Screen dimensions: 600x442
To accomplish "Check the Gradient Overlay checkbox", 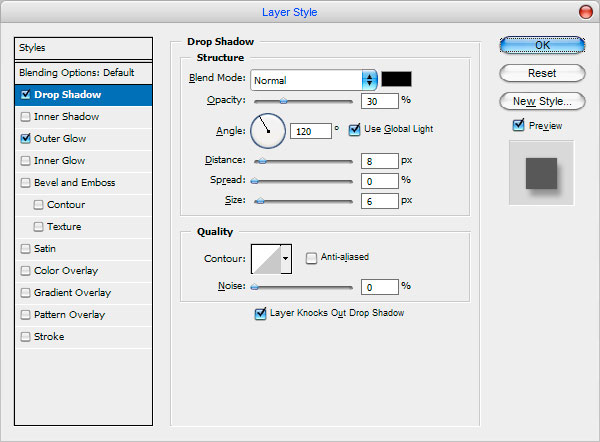I will tap(26, 293).
